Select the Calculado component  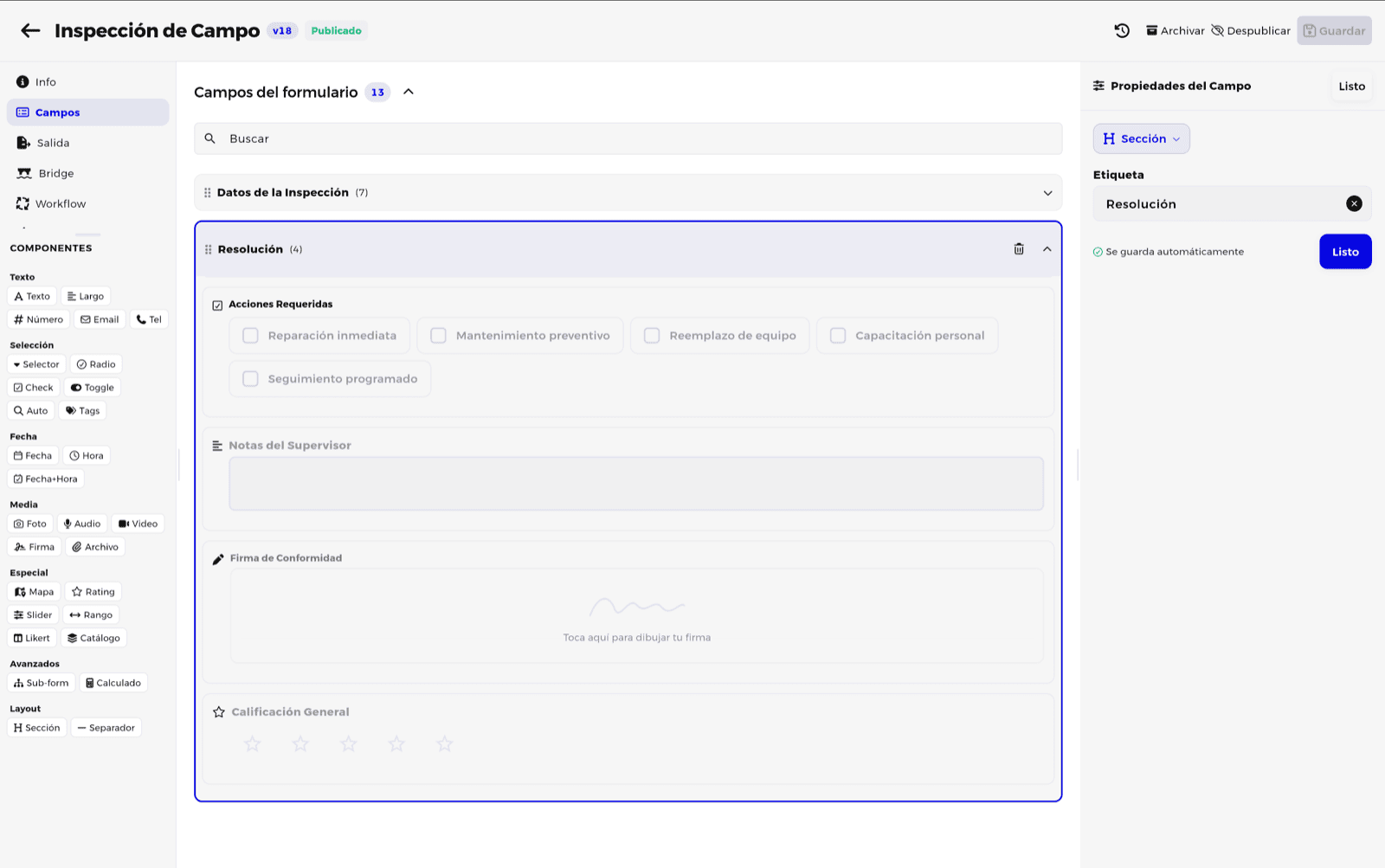point(113,683)
